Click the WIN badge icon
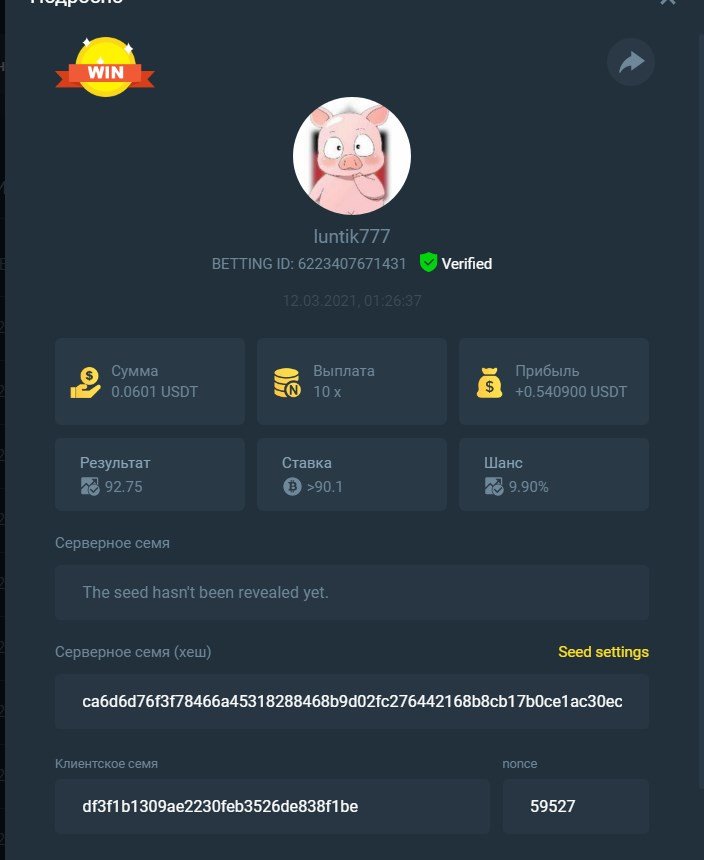The image size is (704, 860). [x=105, y=67]
